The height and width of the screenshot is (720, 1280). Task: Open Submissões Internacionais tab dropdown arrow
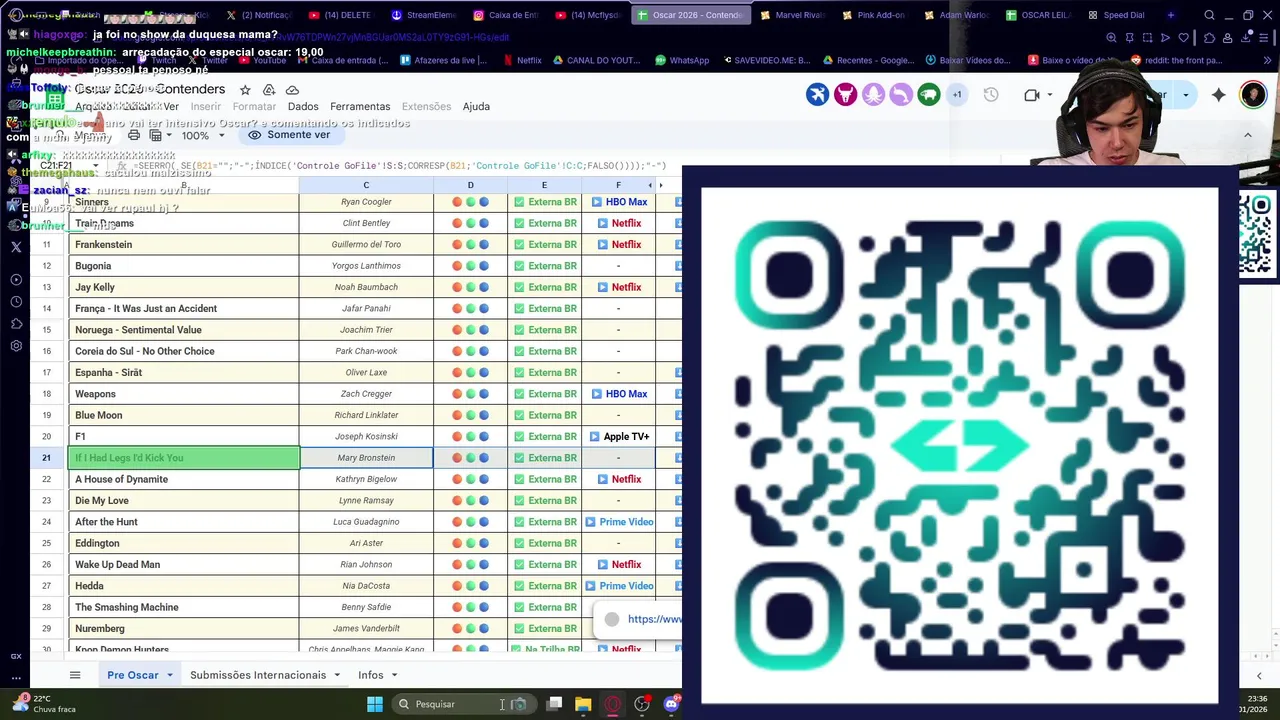(336, 676)
